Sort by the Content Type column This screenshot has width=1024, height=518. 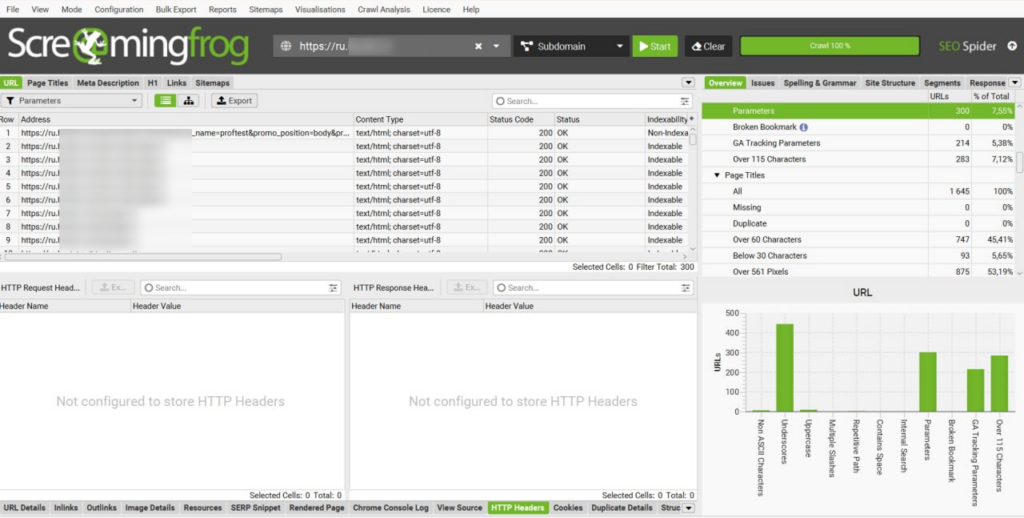pos(379,120)
